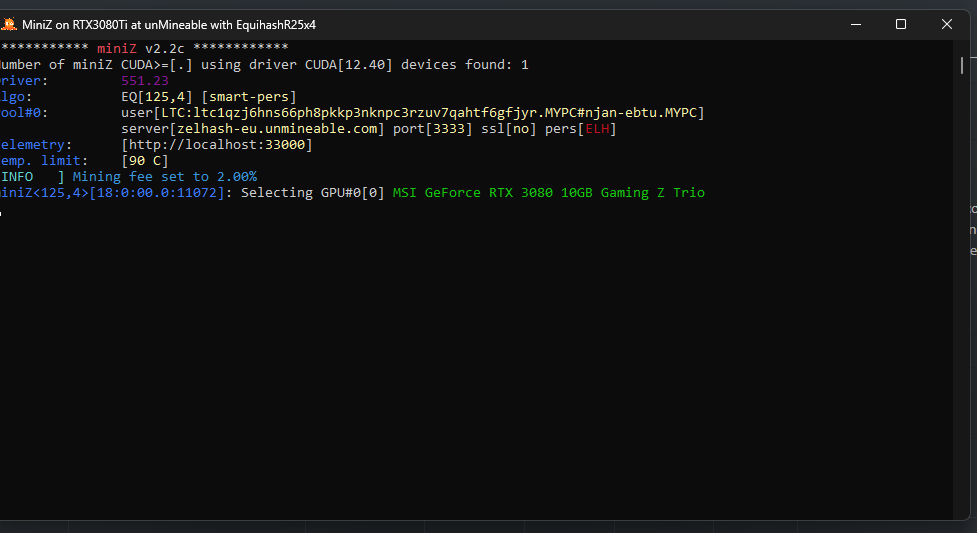Click the red 'ELH' pers value

(597, 128)
